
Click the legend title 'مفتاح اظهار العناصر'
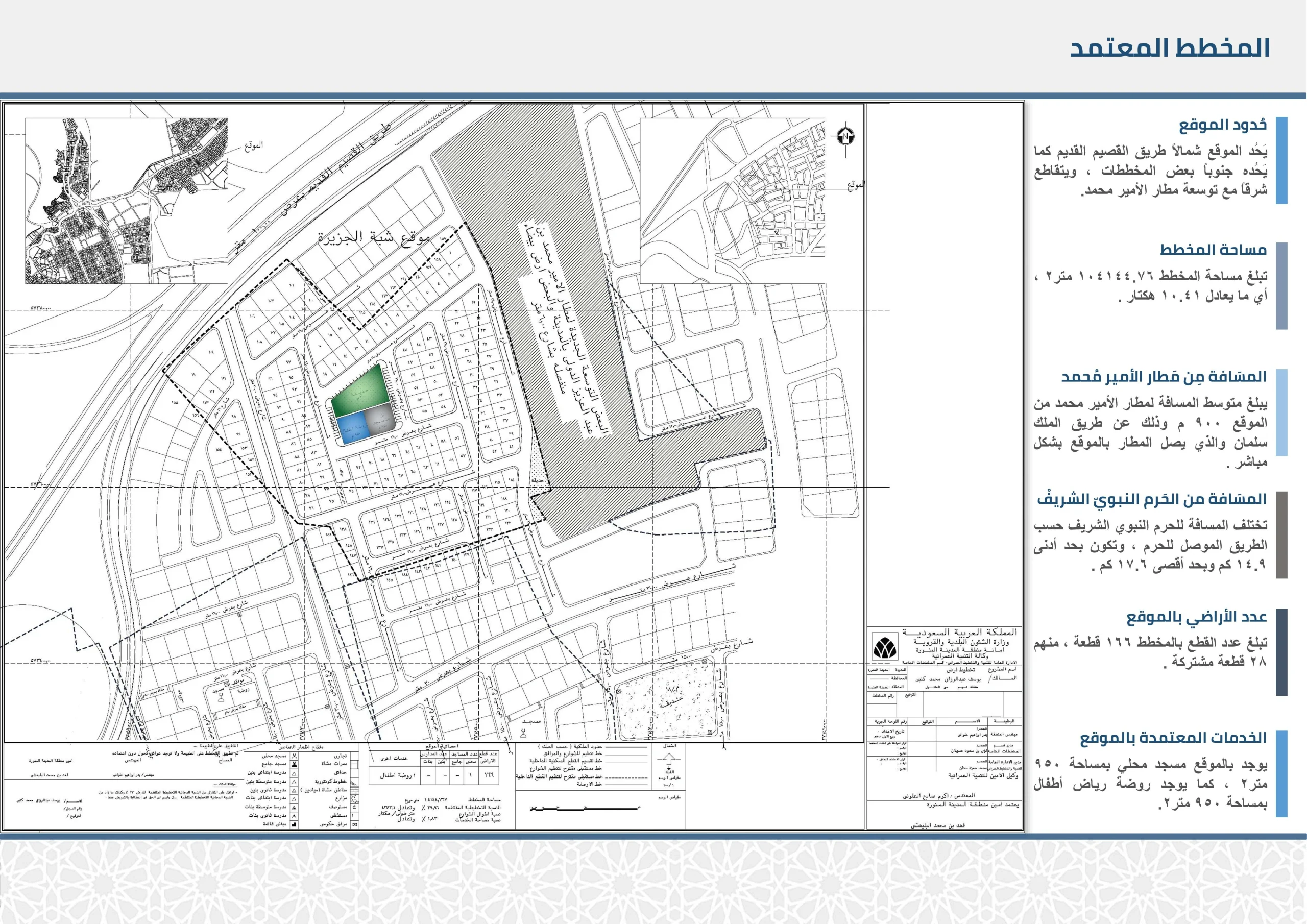tap(302, 747)
